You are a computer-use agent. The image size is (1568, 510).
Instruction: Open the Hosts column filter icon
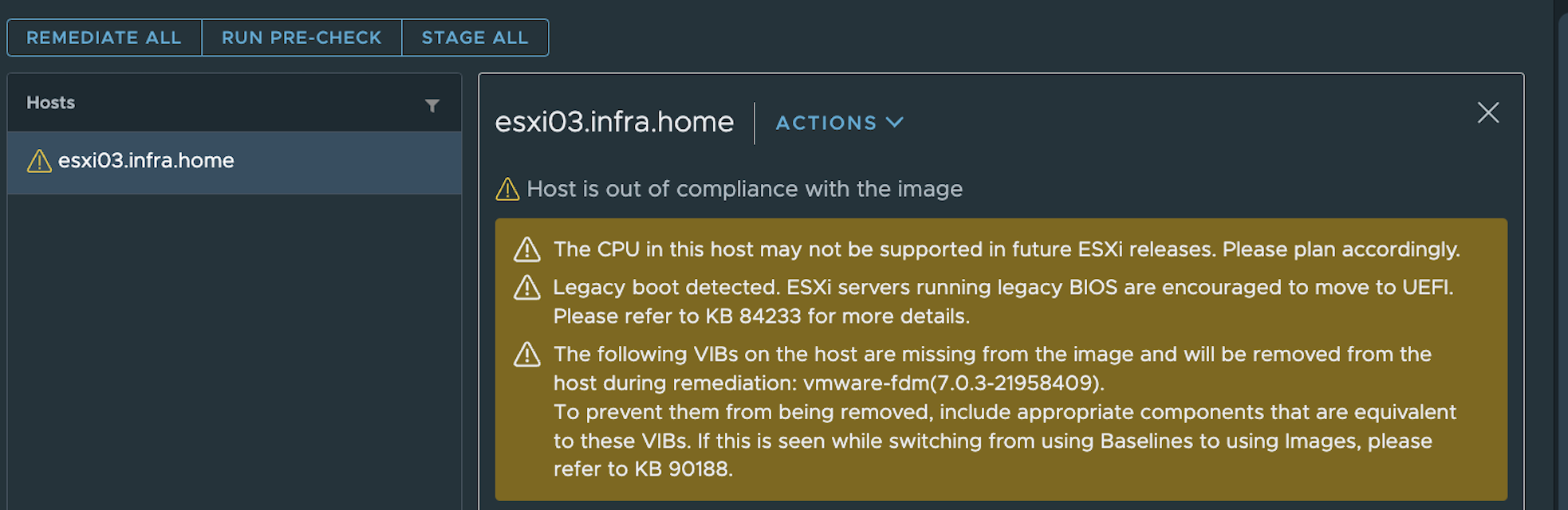(432, 105)
